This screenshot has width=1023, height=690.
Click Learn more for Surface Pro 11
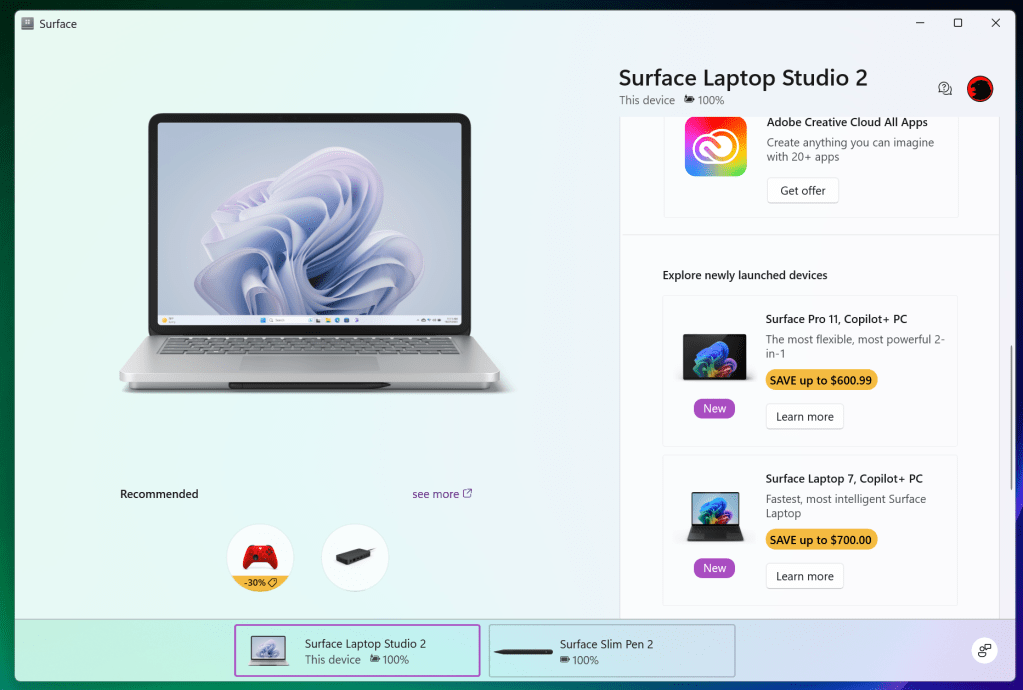(804, 417)
